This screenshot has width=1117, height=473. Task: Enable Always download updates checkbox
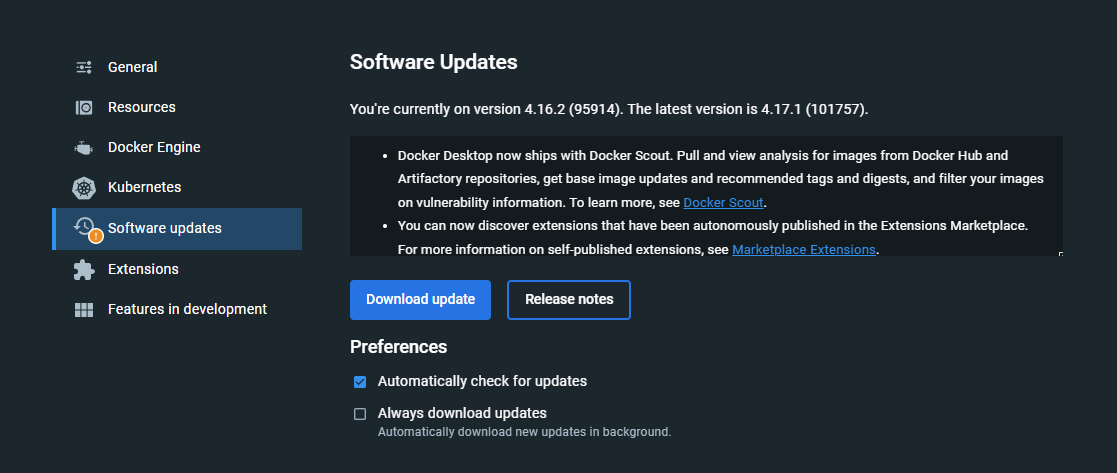tap(360, 414)
